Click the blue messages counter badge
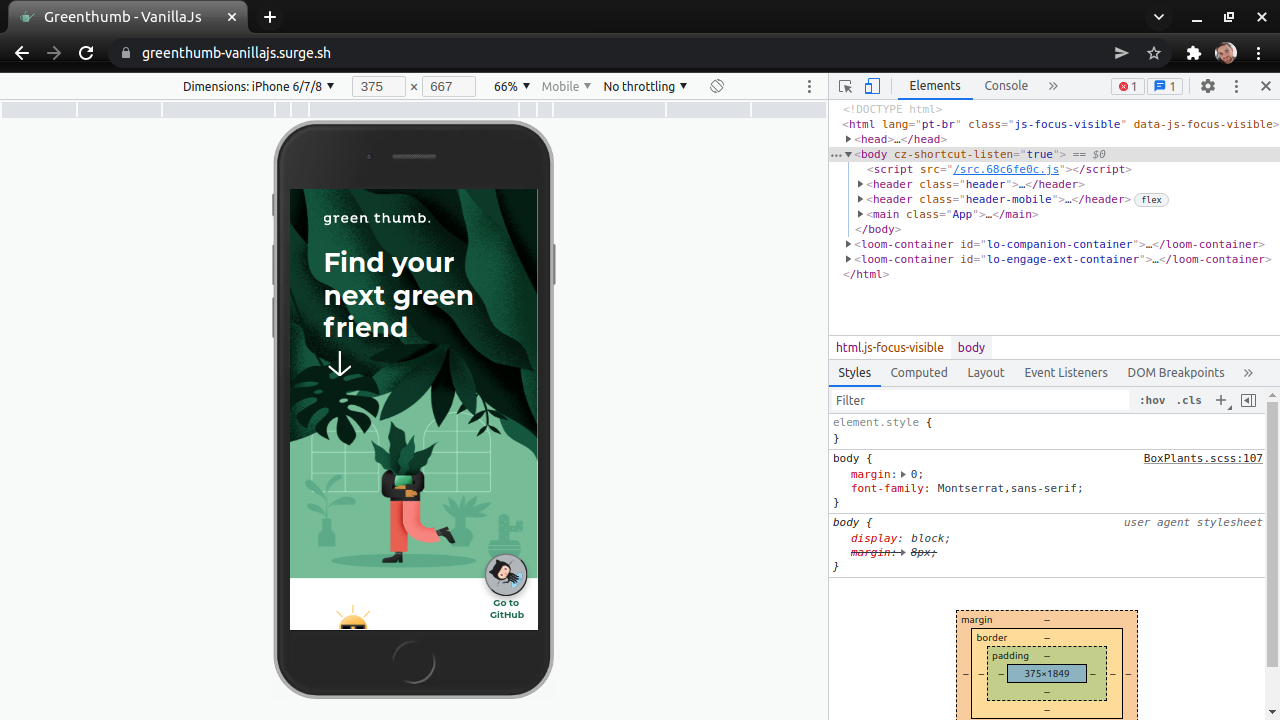 point(1165,86)
